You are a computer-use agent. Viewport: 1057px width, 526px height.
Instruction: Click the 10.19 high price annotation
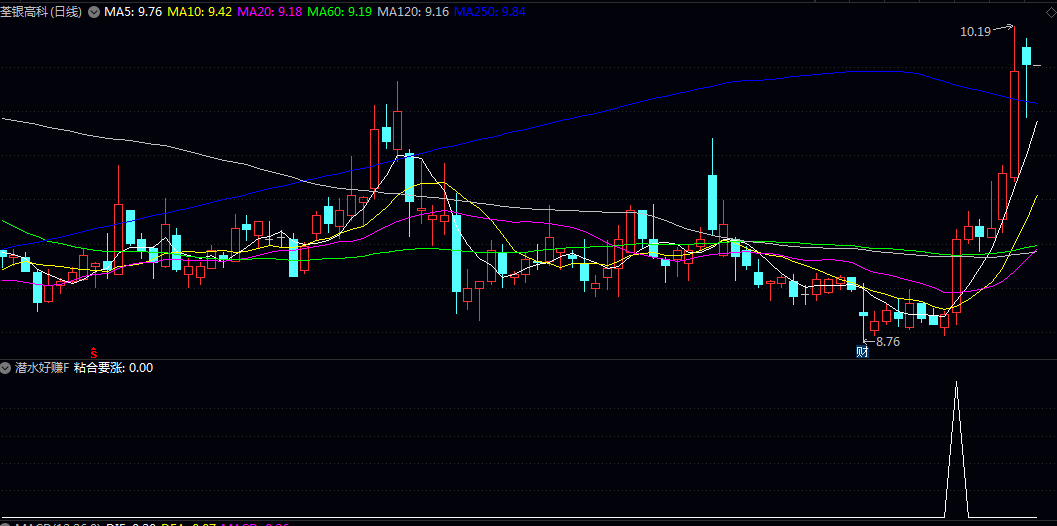point(974,32)
